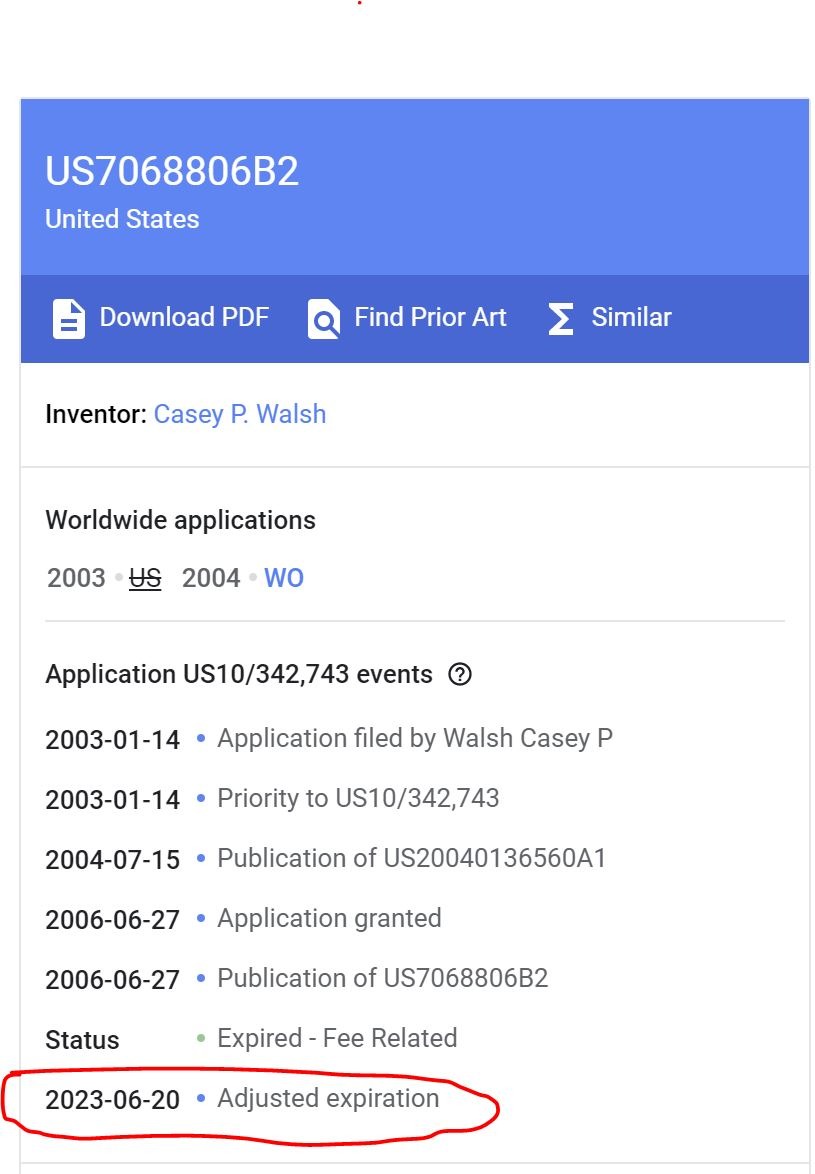Select the Application granted event row
The height and width of the screenshot is (1174, 815).
pyautogui.click(x=243, y=919)
